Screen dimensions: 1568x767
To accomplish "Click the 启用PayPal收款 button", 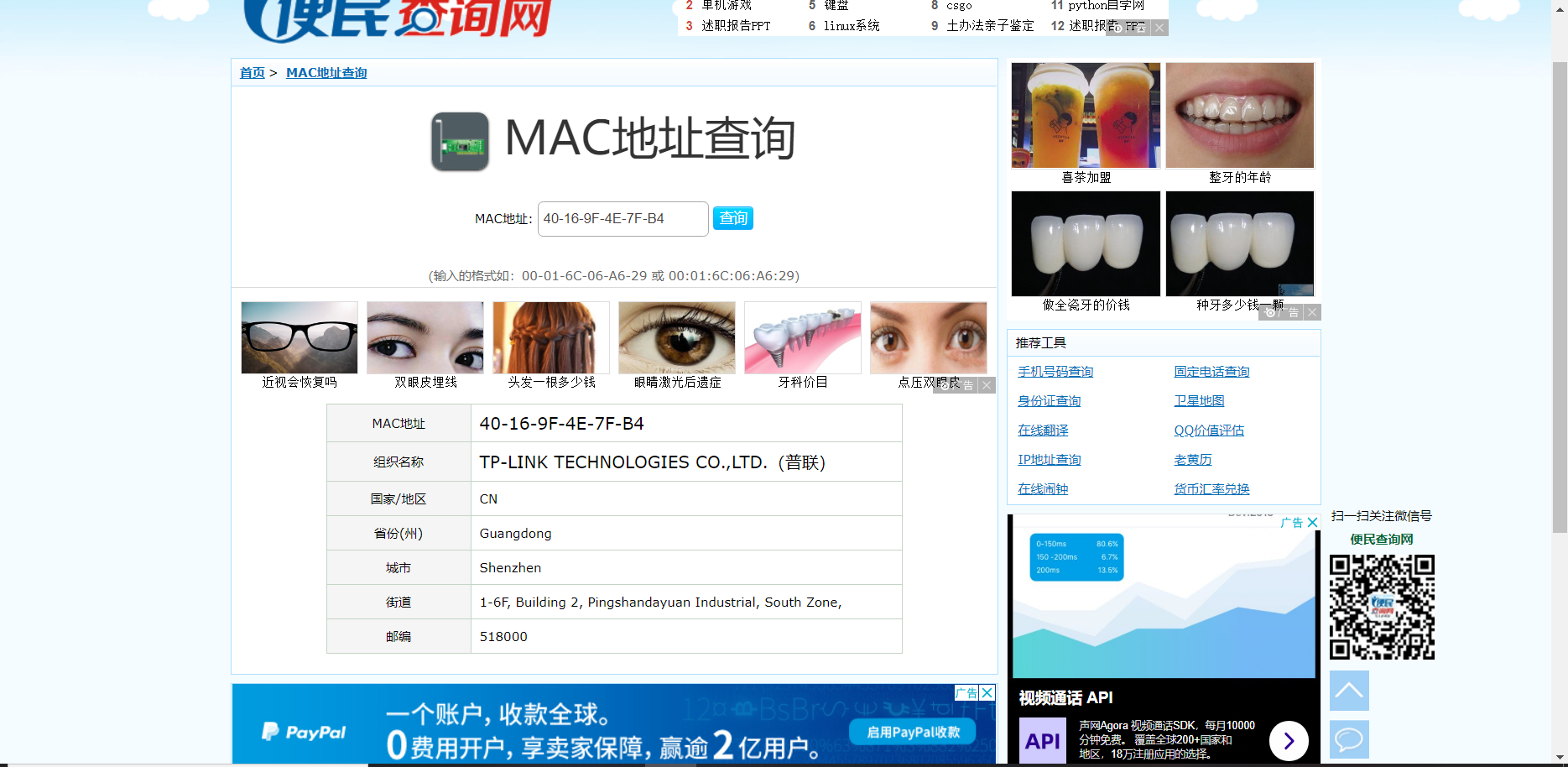I will pos(913,732).
